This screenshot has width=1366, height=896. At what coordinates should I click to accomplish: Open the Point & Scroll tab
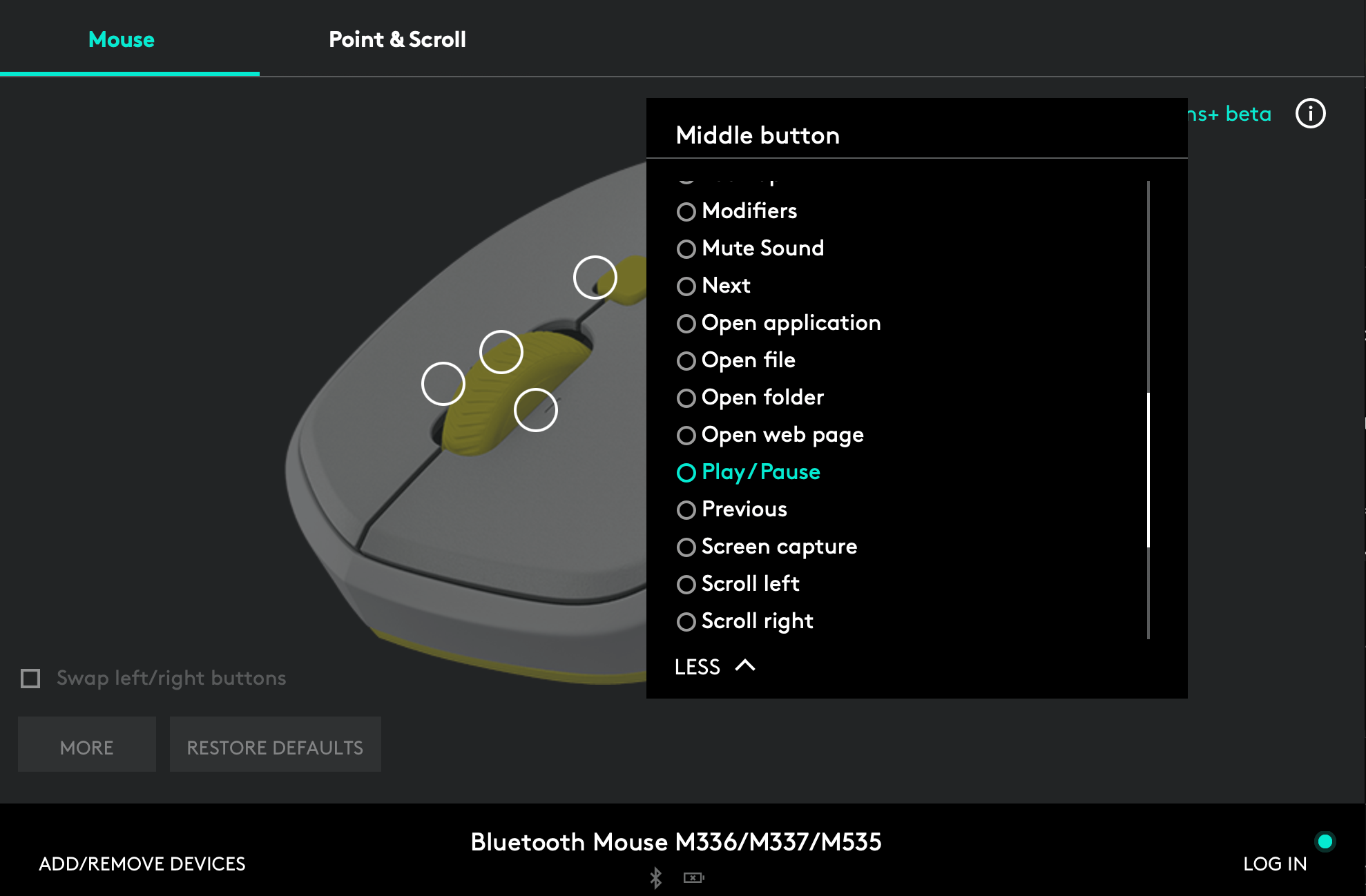(x=397, y=39)
